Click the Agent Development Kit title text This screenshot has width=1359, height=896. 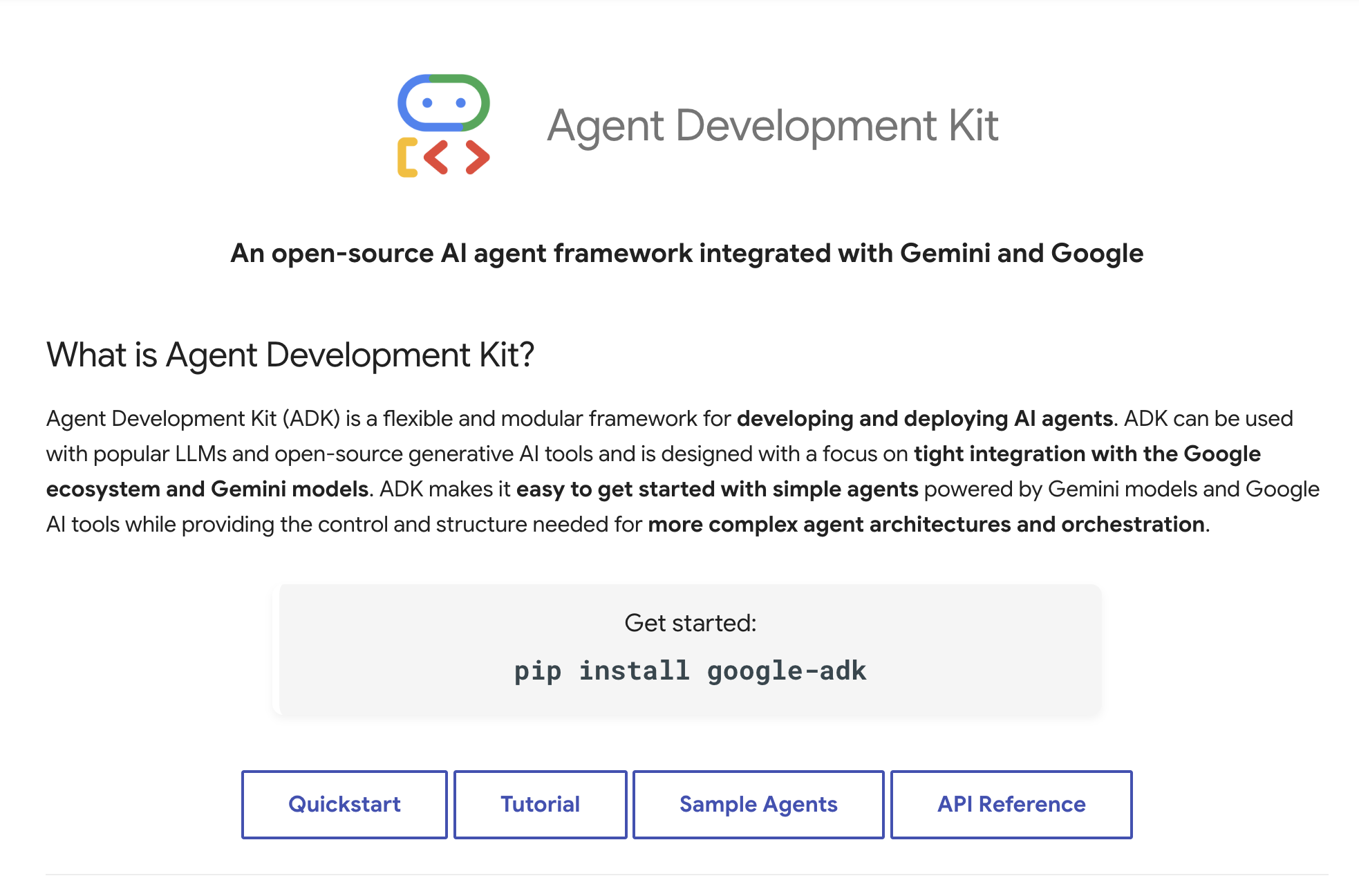pos(772,126)
